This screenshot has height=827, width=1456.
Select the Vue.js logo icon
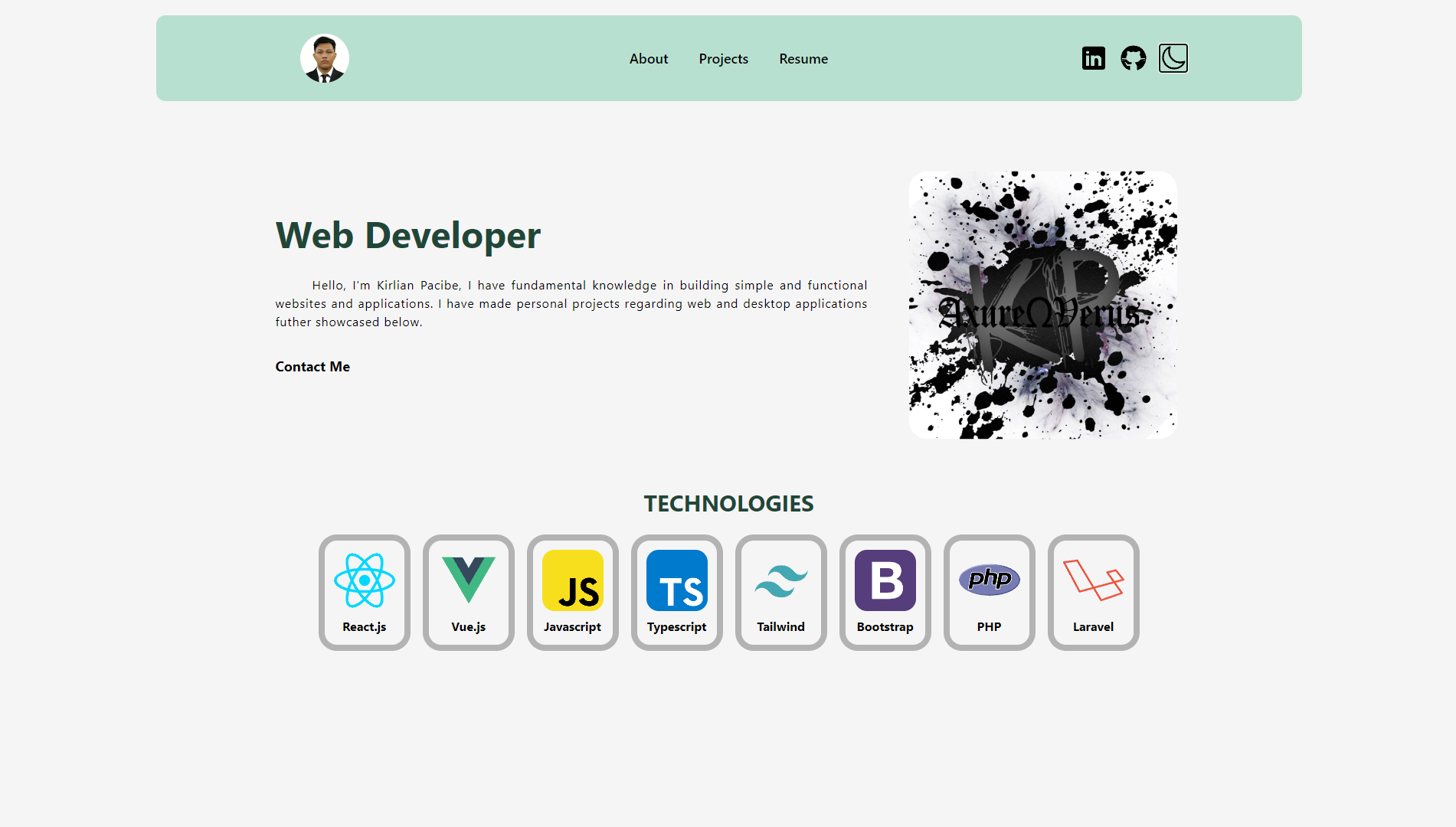click(469, 580)
